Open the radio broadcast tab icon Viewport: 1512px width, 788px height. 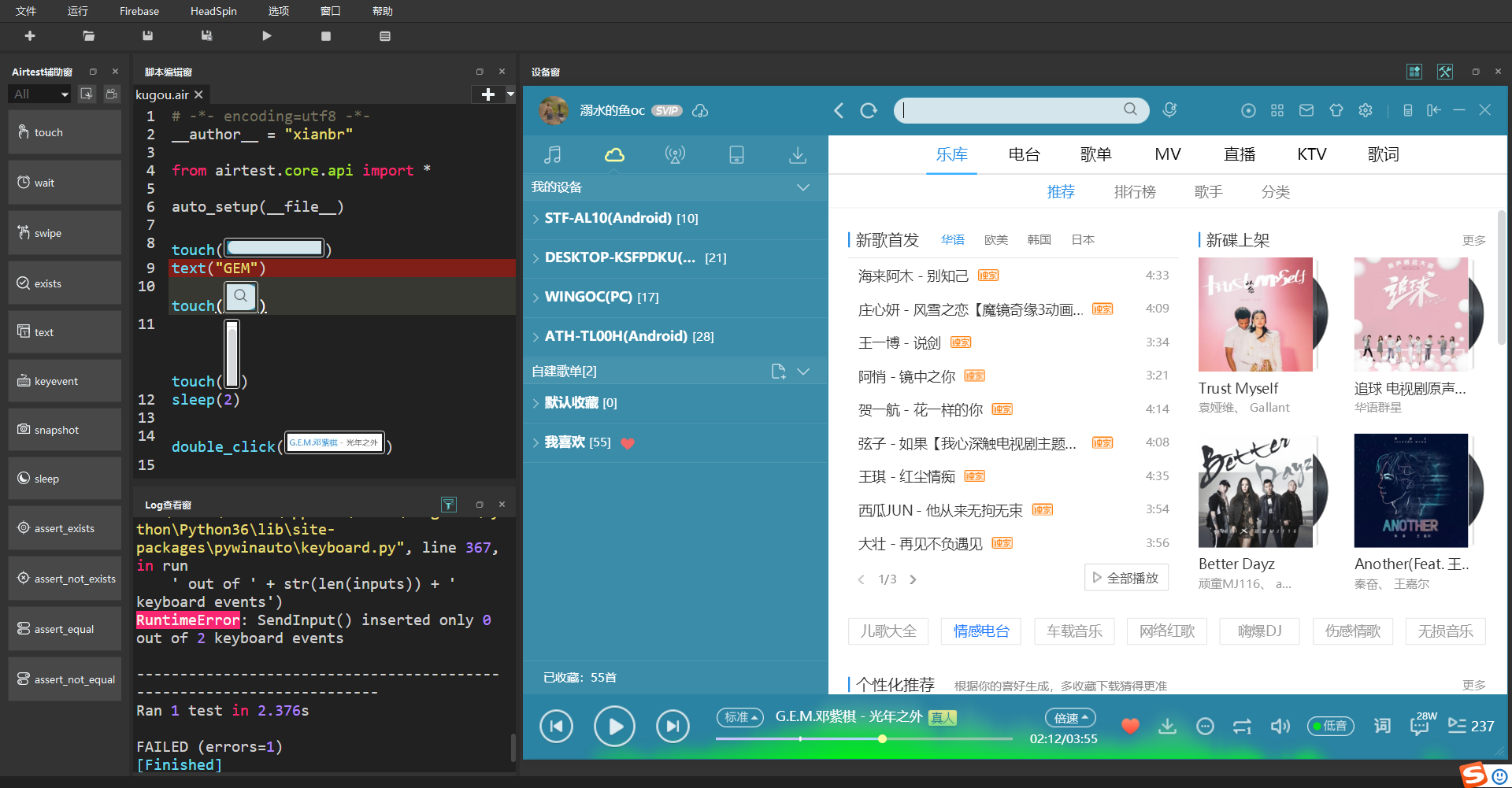tap(675, 155)
